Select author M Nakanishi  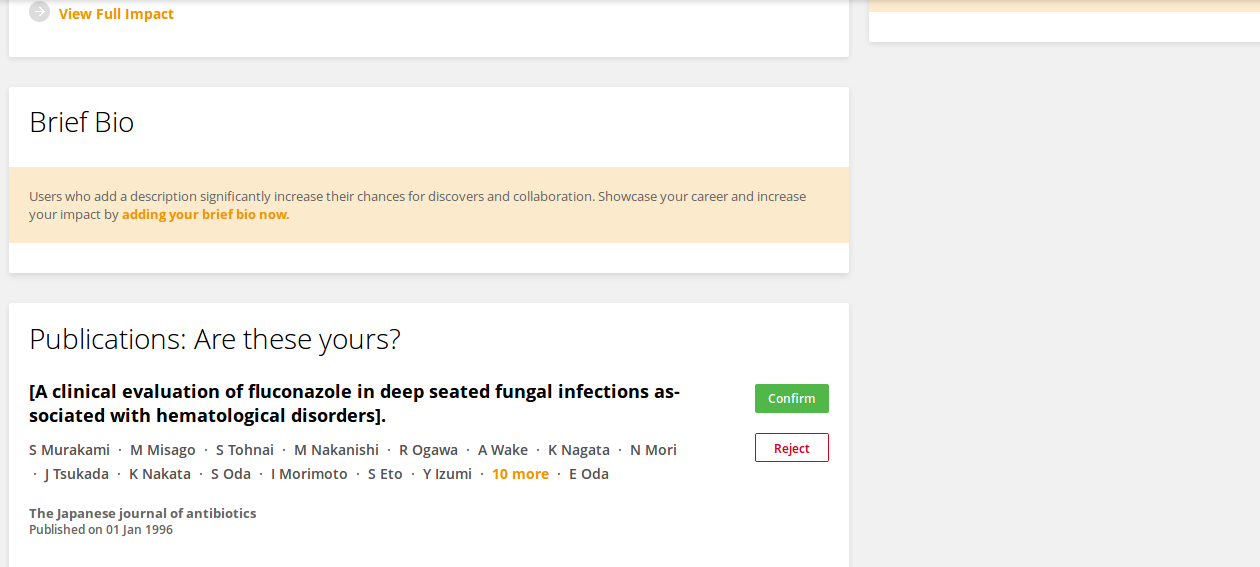336,450
